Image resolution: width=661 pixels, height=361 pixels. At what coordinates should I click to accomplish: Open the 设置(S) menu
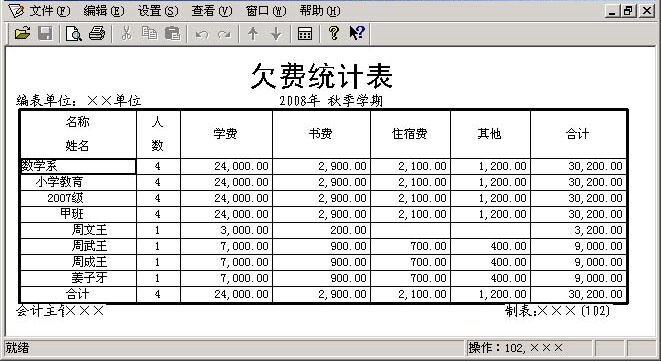tap(158, 10)
